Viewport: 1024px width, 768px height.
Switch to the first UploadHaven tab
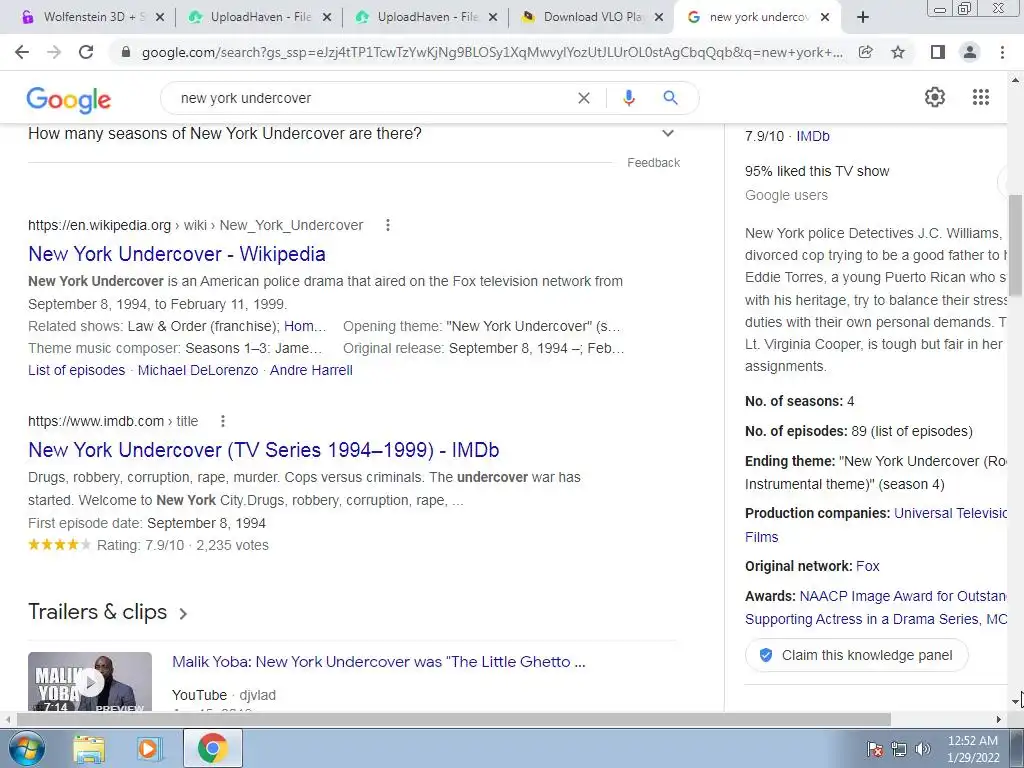(260, 17)
